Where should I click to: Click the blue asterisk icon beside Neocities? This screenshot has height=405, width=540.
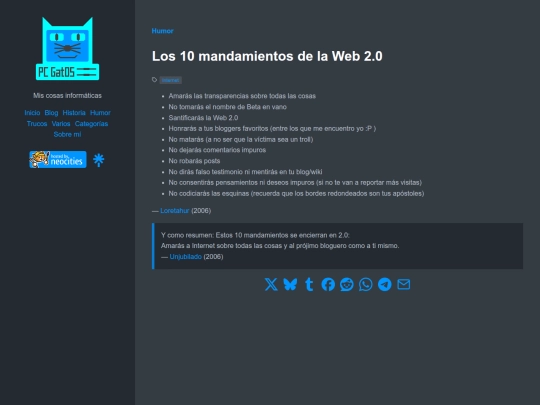pos(98,160)
